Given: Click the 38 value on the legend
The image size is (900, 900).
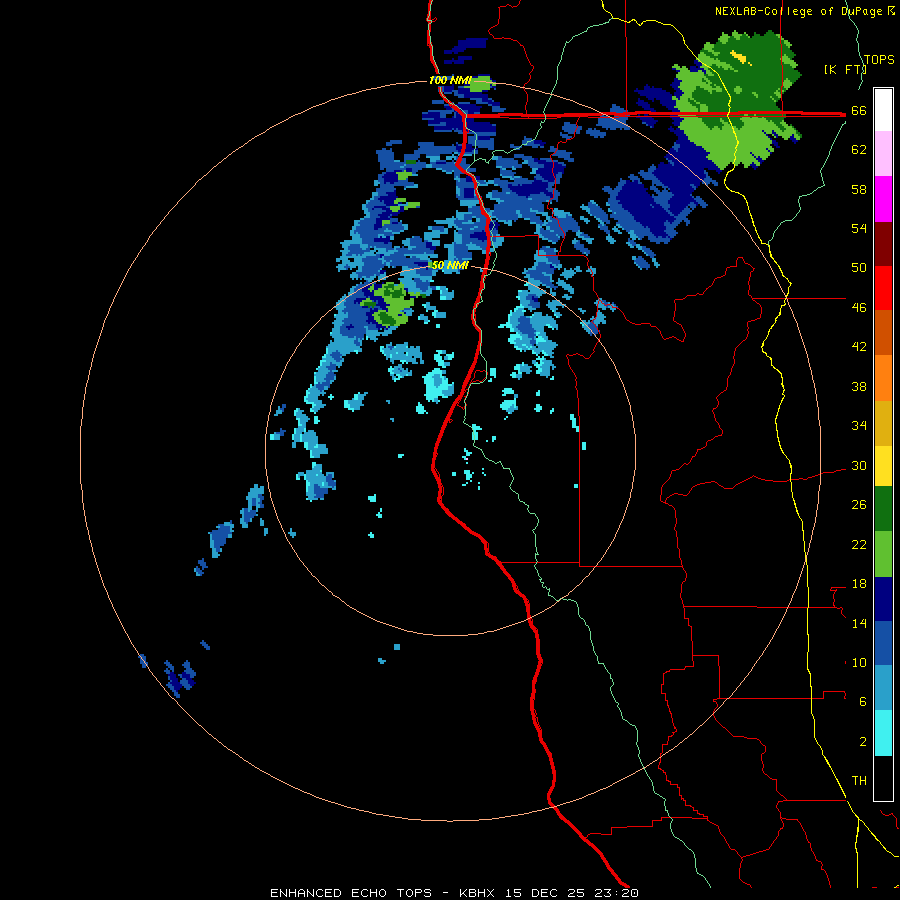Looking at the screenshot, I should tap(859, 387).
